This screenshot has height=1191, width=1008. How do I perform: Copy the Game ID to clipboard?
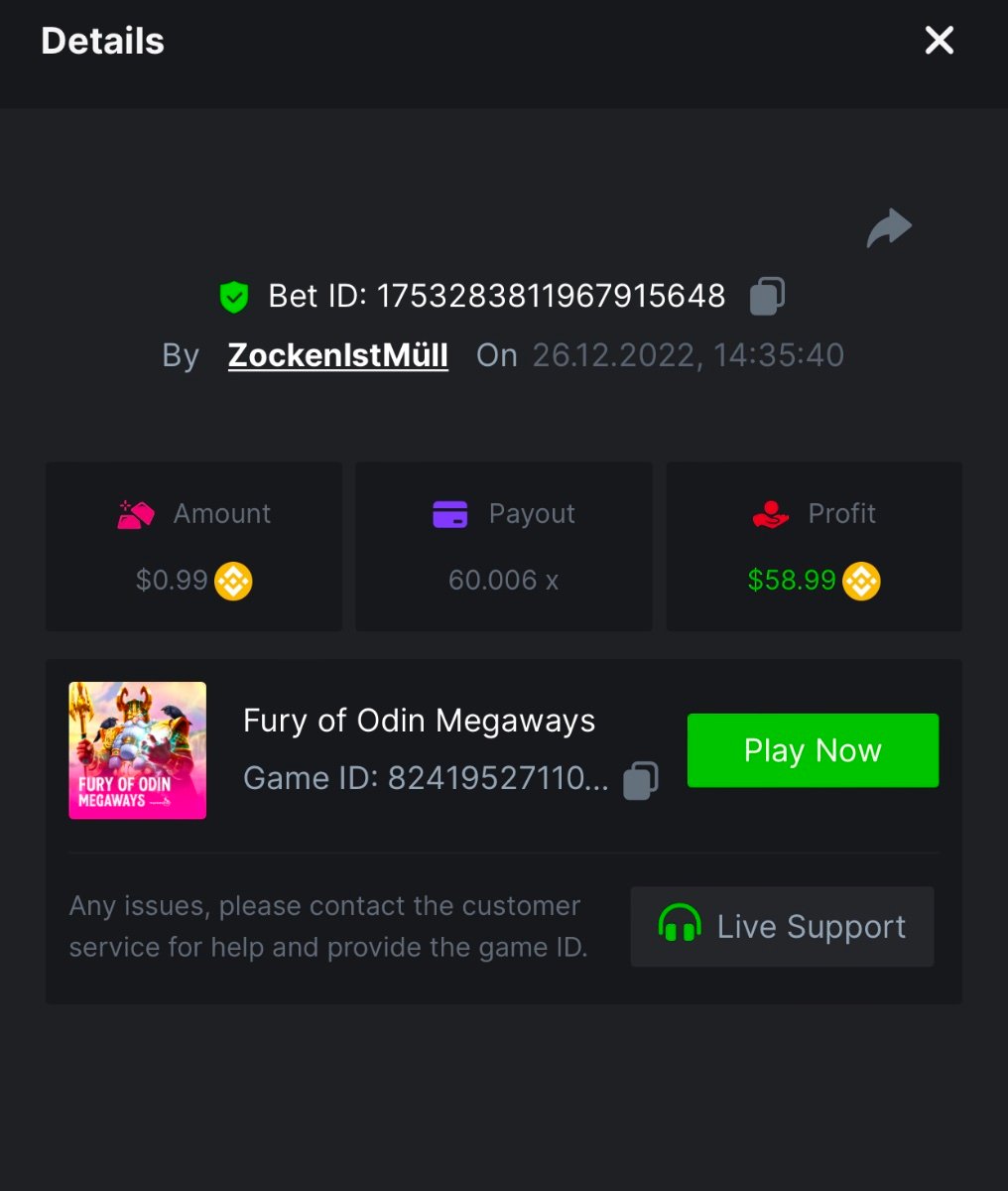coord(641,780)
